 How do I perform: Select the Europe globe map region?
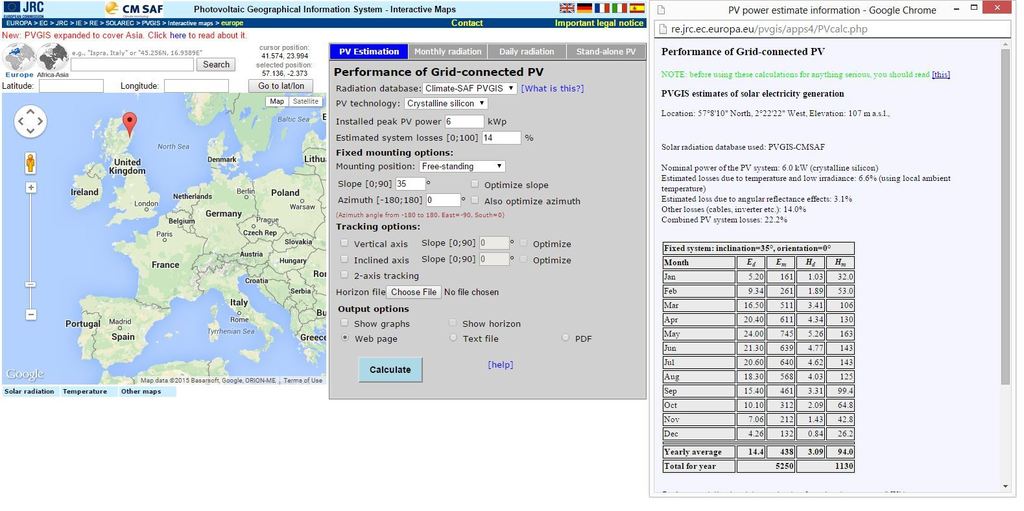(18, 58)
